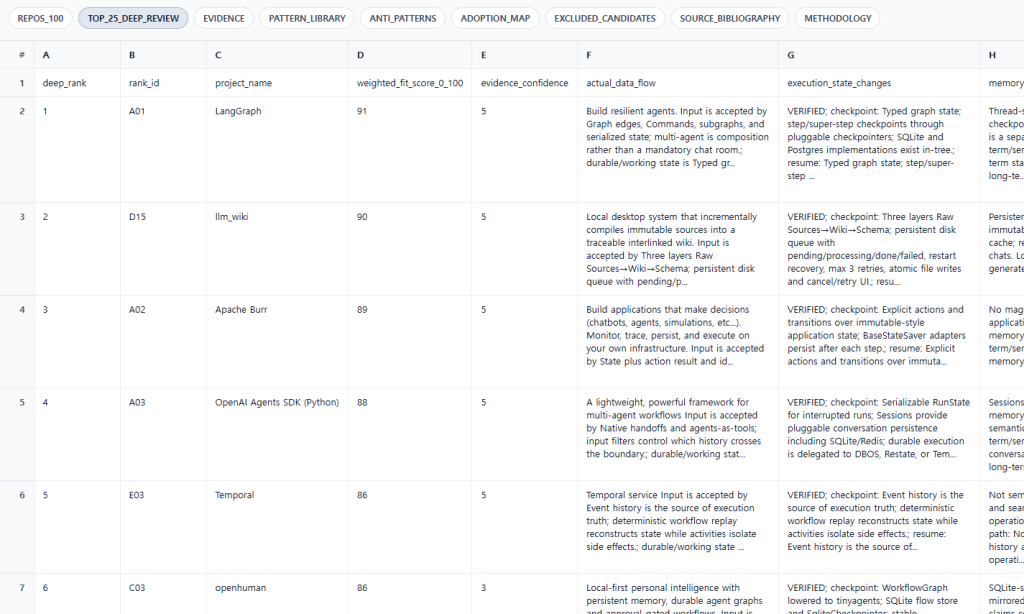Select the active TOP_25_DEEP_REVIEW tab
Viewport: 1024px width, 614px height.
[x=133, y=18]
